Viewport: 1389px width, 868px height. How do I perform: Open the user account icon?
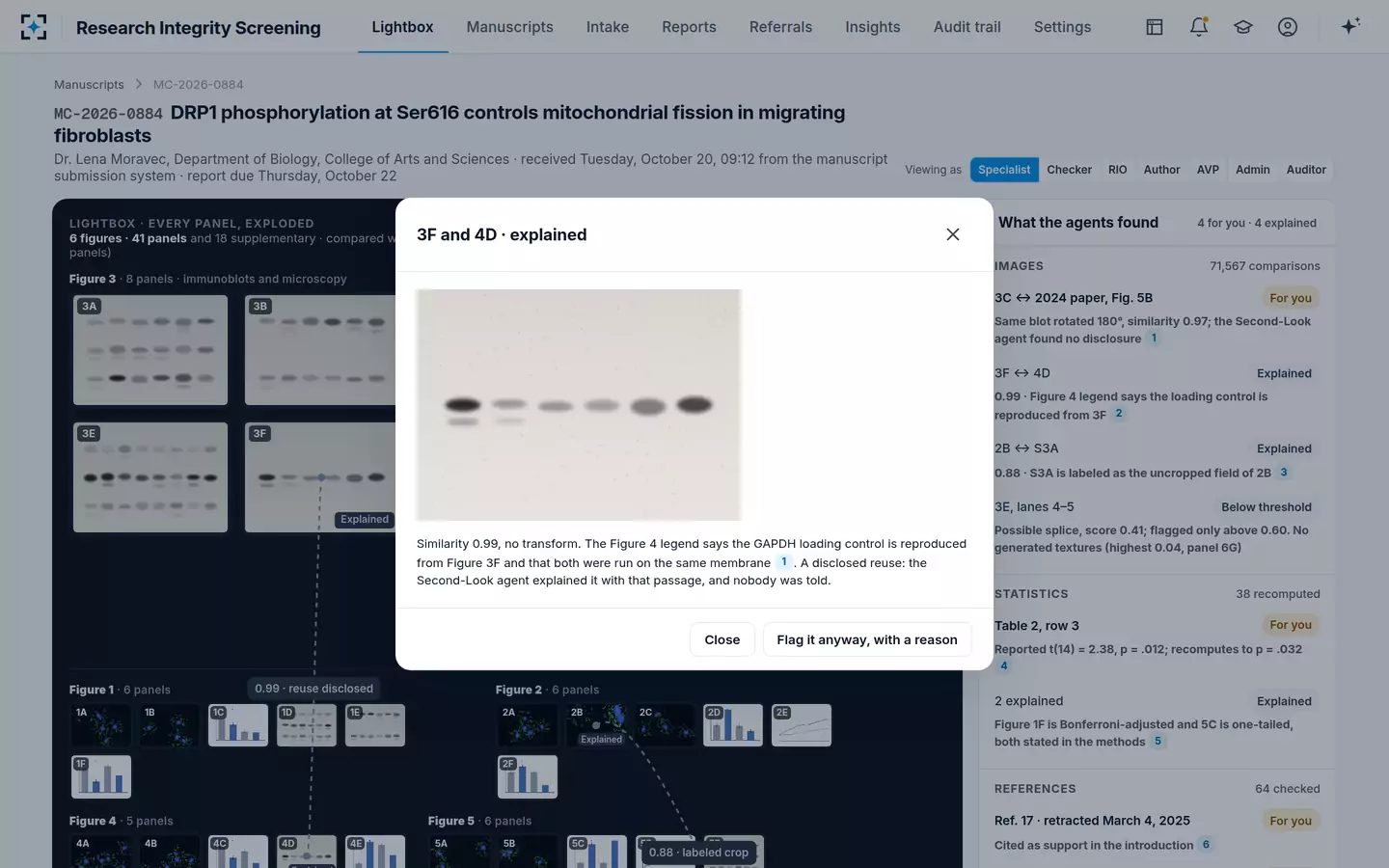[x=1288, y=27]
